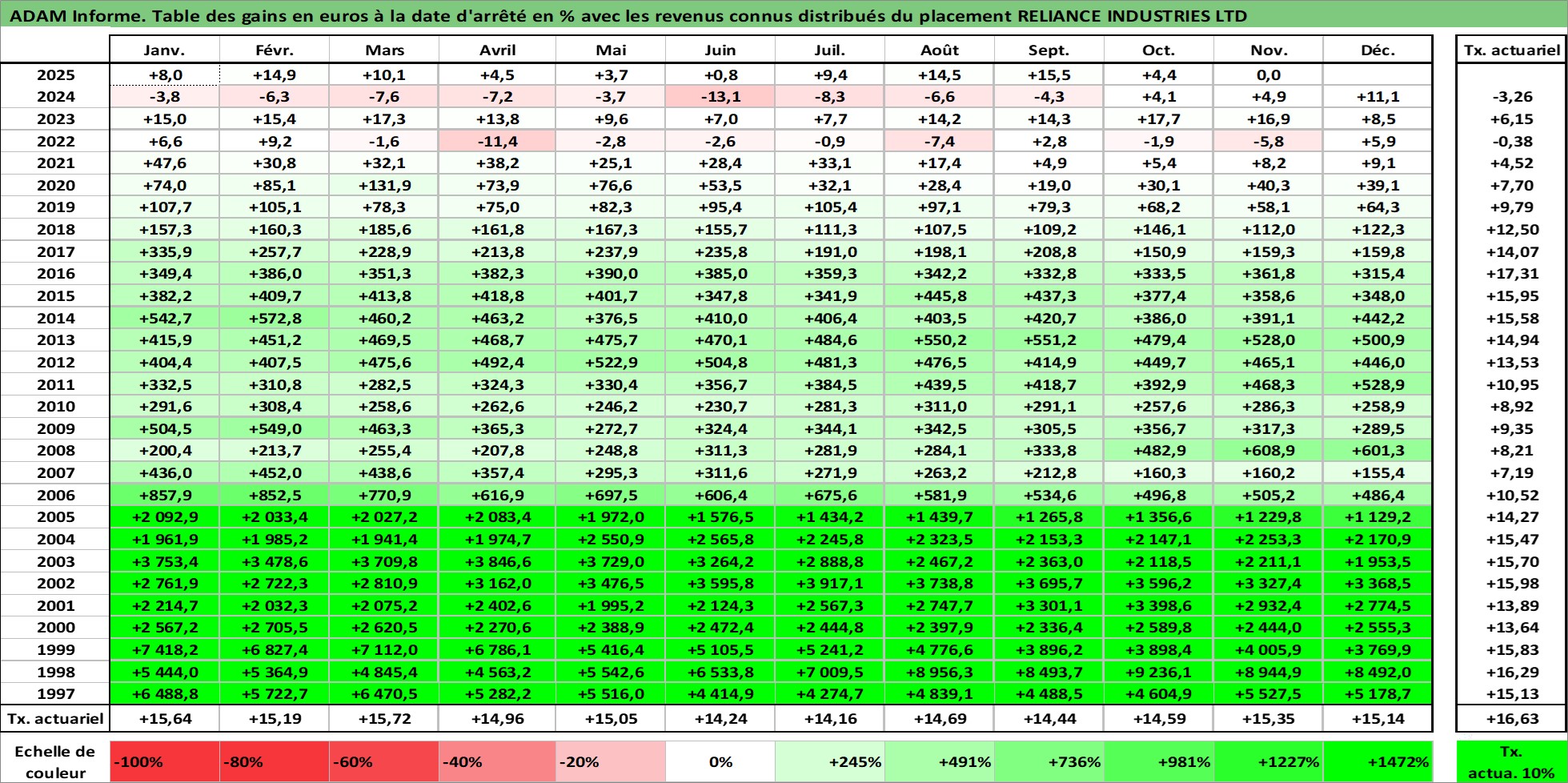Click the +185,6 cell in March 2018

tap(384, 230)
